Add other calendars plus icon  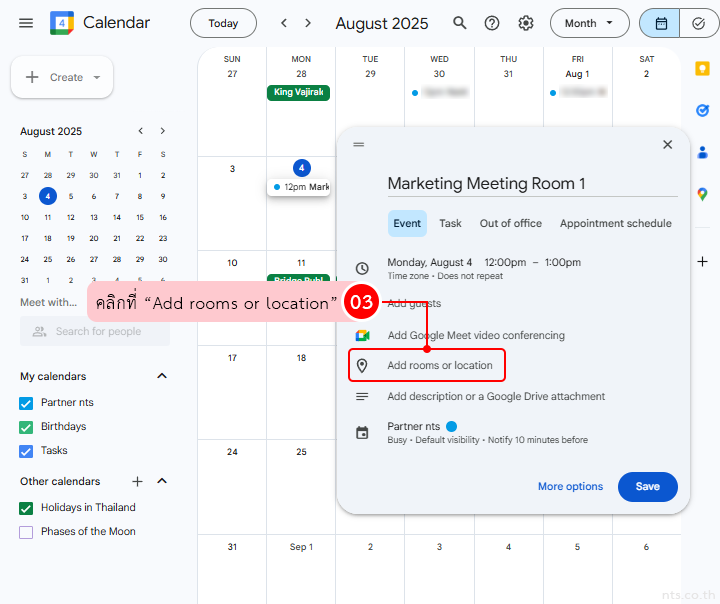coord(137,481)
